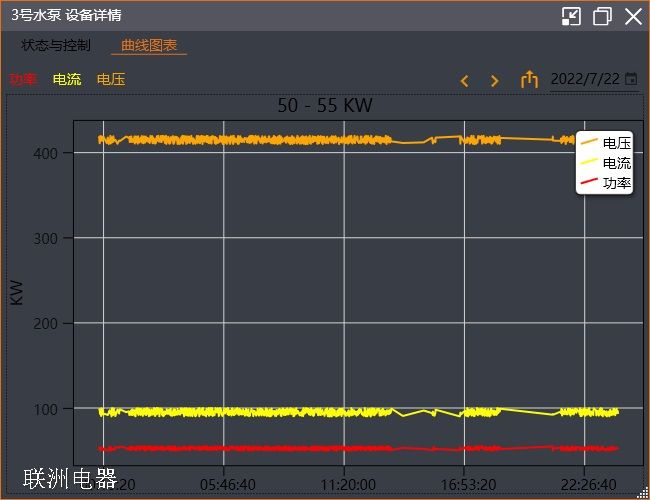Close the 3号水泵 设备详情 window
650x500 pixels.
633,16
